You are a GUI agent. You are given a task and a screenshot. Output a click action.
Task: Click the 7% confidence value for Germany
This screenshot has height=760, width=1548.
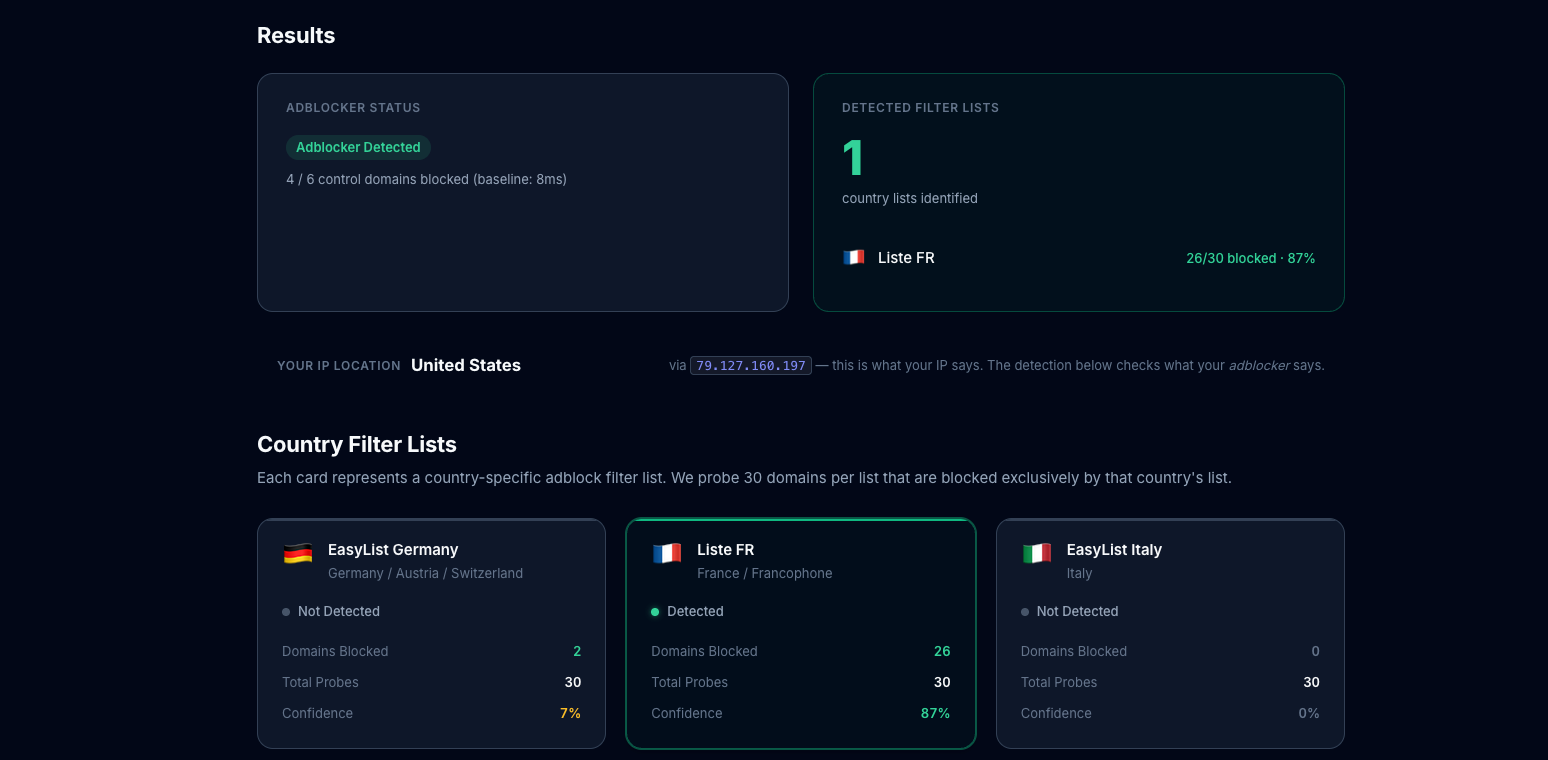pos(570,713)
